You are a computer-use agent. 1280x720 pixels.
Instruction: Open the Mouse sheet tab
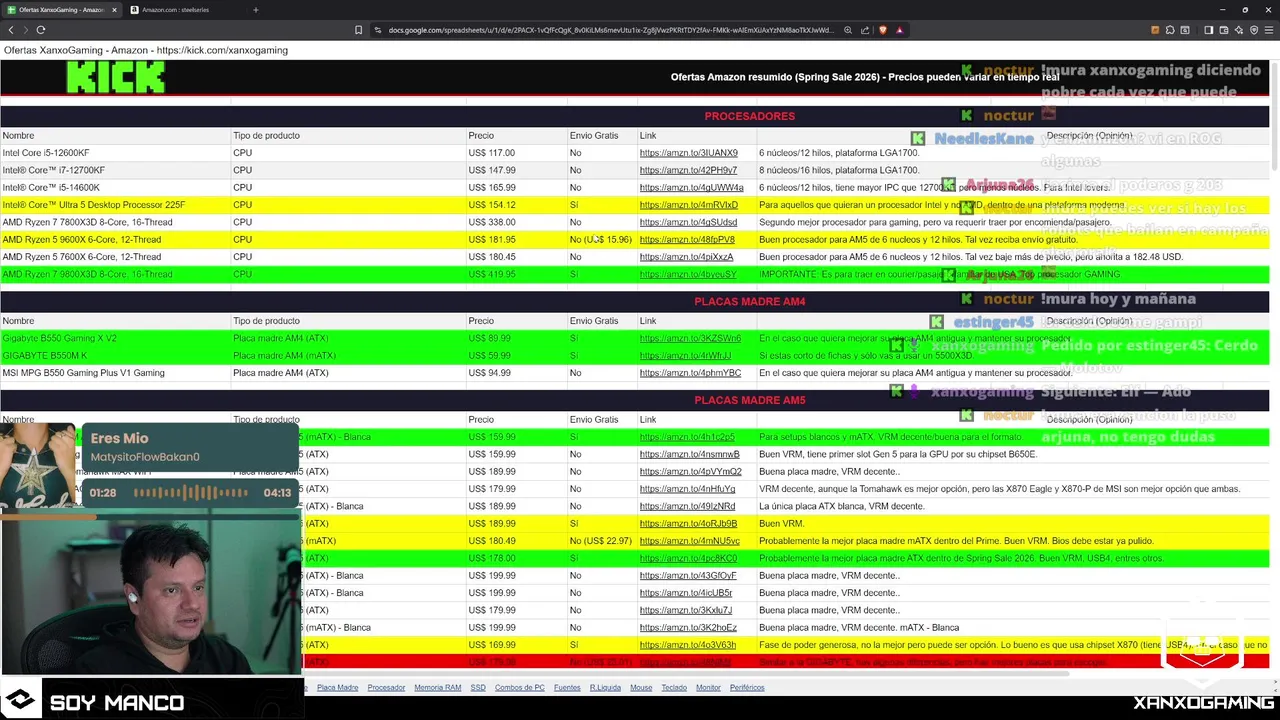click(641, 688)
